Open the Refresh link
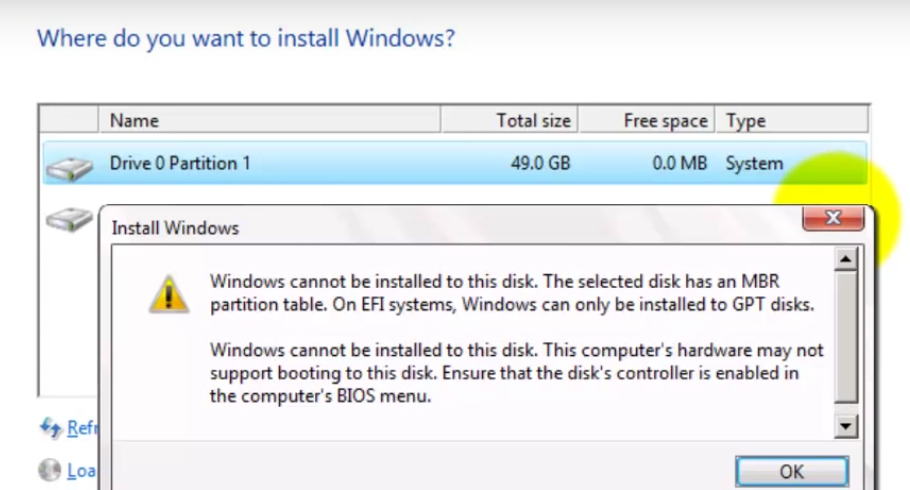Image resolution: width=910 pixels, height=490 pixels. coord(82,428)
